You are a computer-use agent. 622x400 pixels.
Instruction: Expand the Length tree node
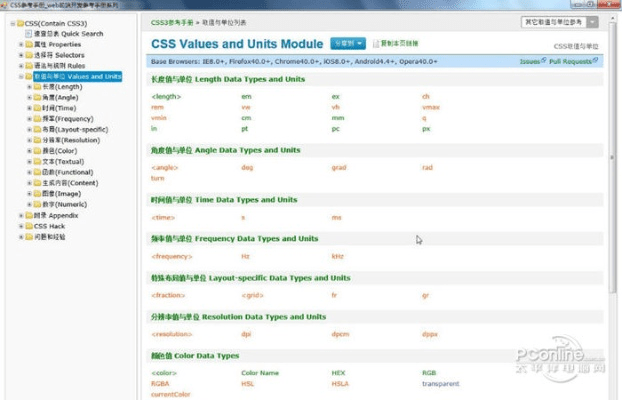point(29,87)
